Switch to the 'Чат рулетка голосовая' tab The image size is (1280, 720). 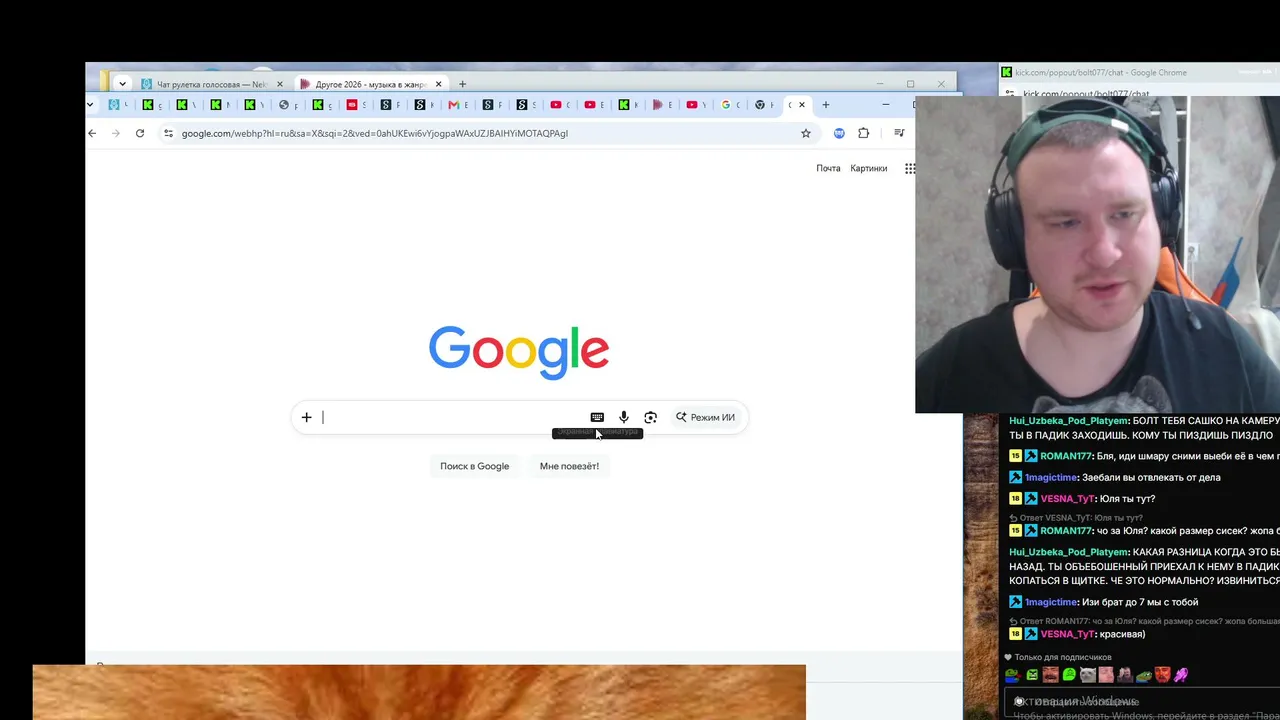(210, 84)
